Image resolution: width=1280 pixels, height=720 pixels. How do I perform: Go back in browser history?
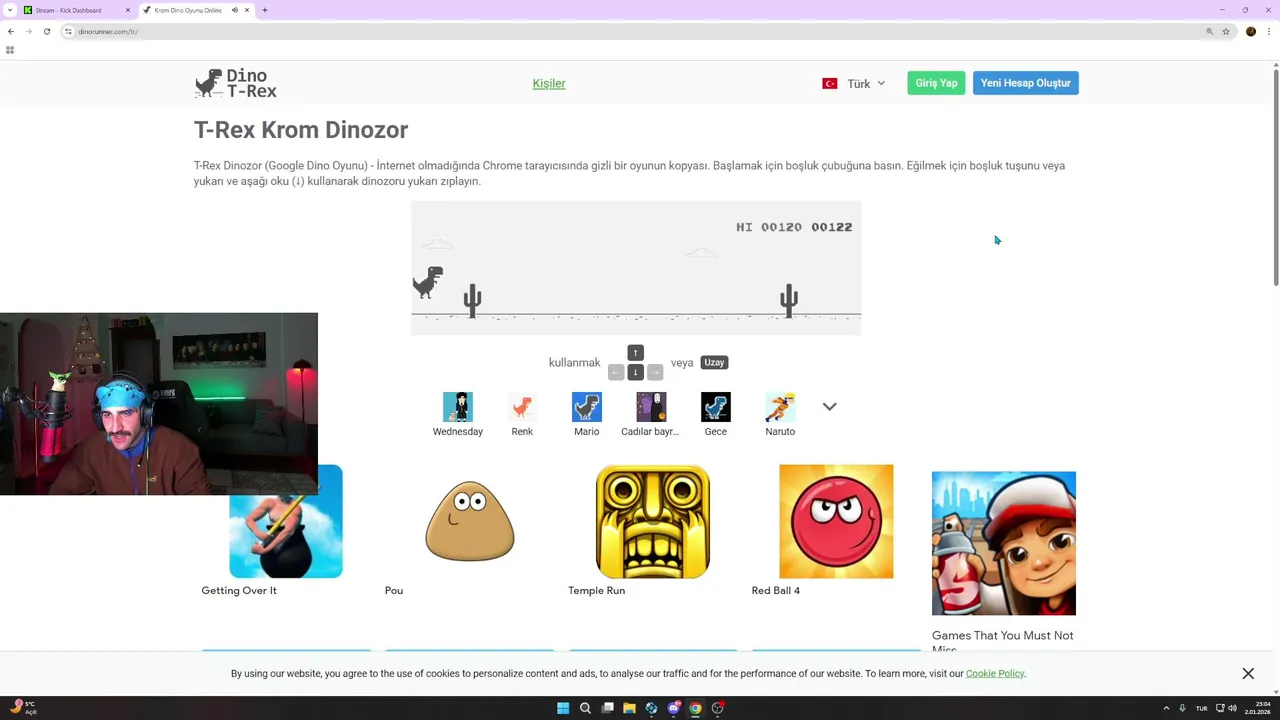pyautogui.click(x=11, y=31)
